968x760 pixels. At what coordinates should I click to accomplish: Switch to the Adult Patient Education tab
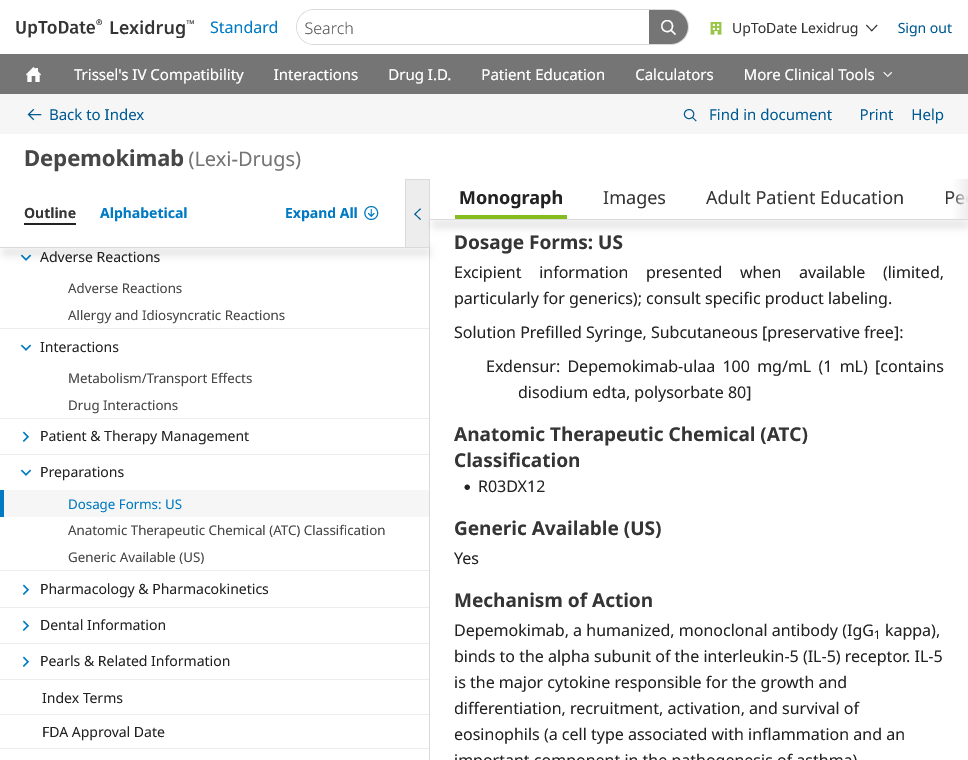click(x=804, y=197)
